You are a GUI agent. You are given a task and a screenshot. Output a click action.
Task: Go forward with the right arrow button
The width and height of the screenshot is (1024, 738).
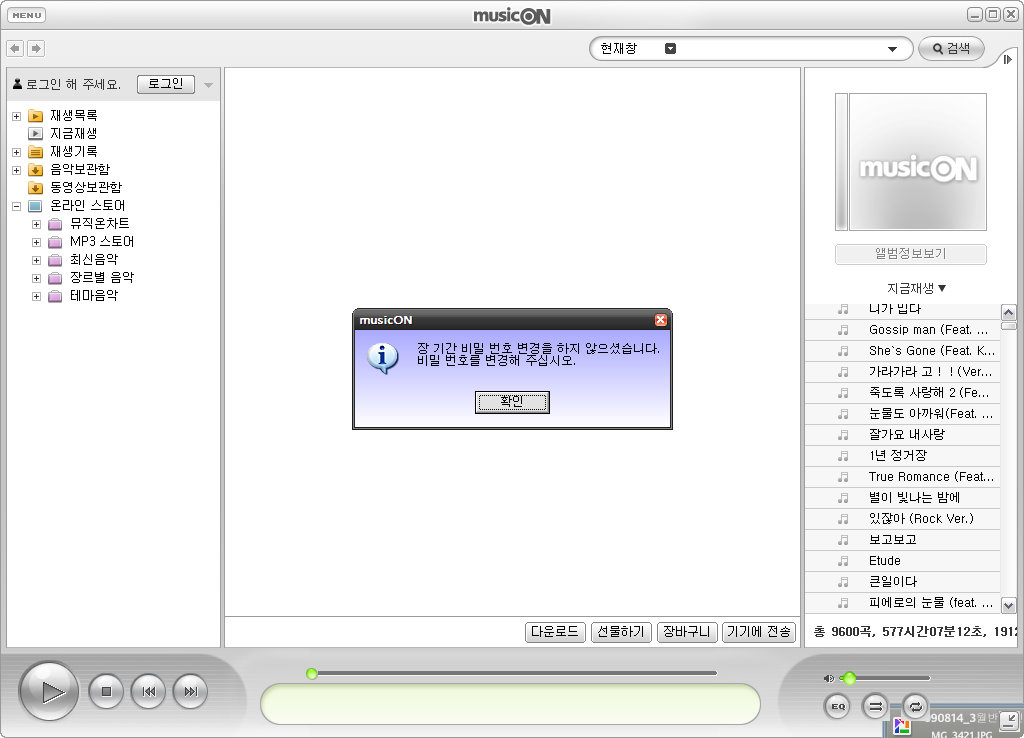[36, 48]
